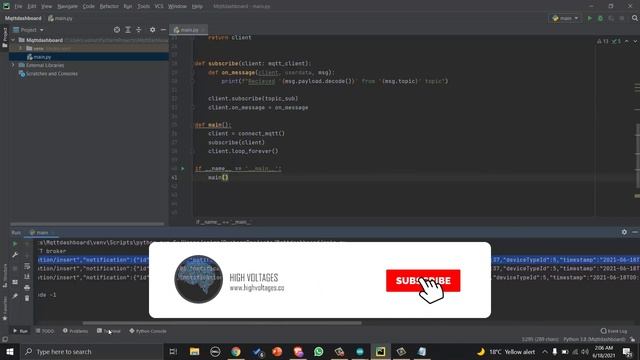Open PyCharm icon in the taskbar
The width and height of the screenshot is (640, 360).
tap(380, 351)
